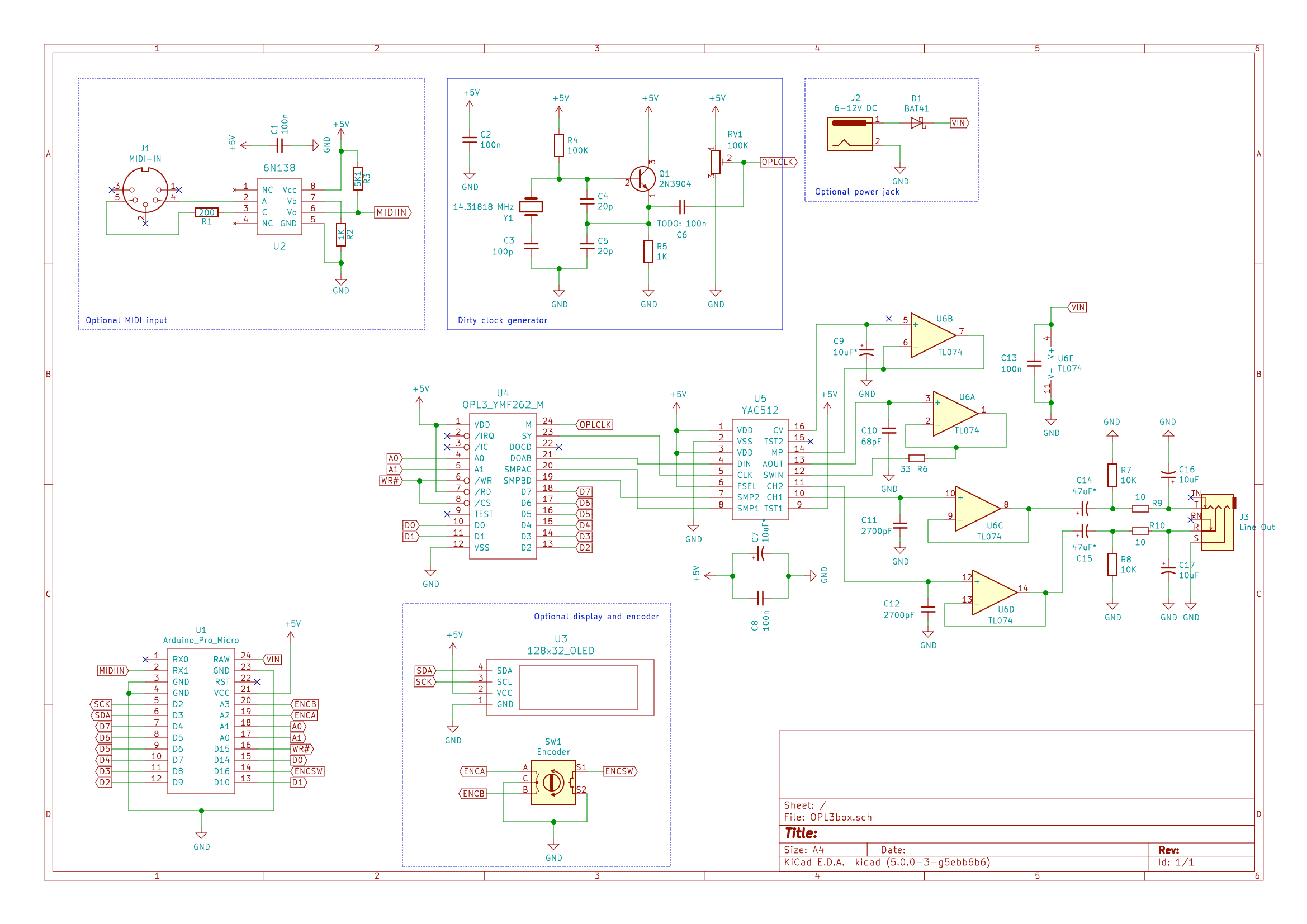
Task: Select the R1 200 ohm resistor
Action: [x=207, y=212]
